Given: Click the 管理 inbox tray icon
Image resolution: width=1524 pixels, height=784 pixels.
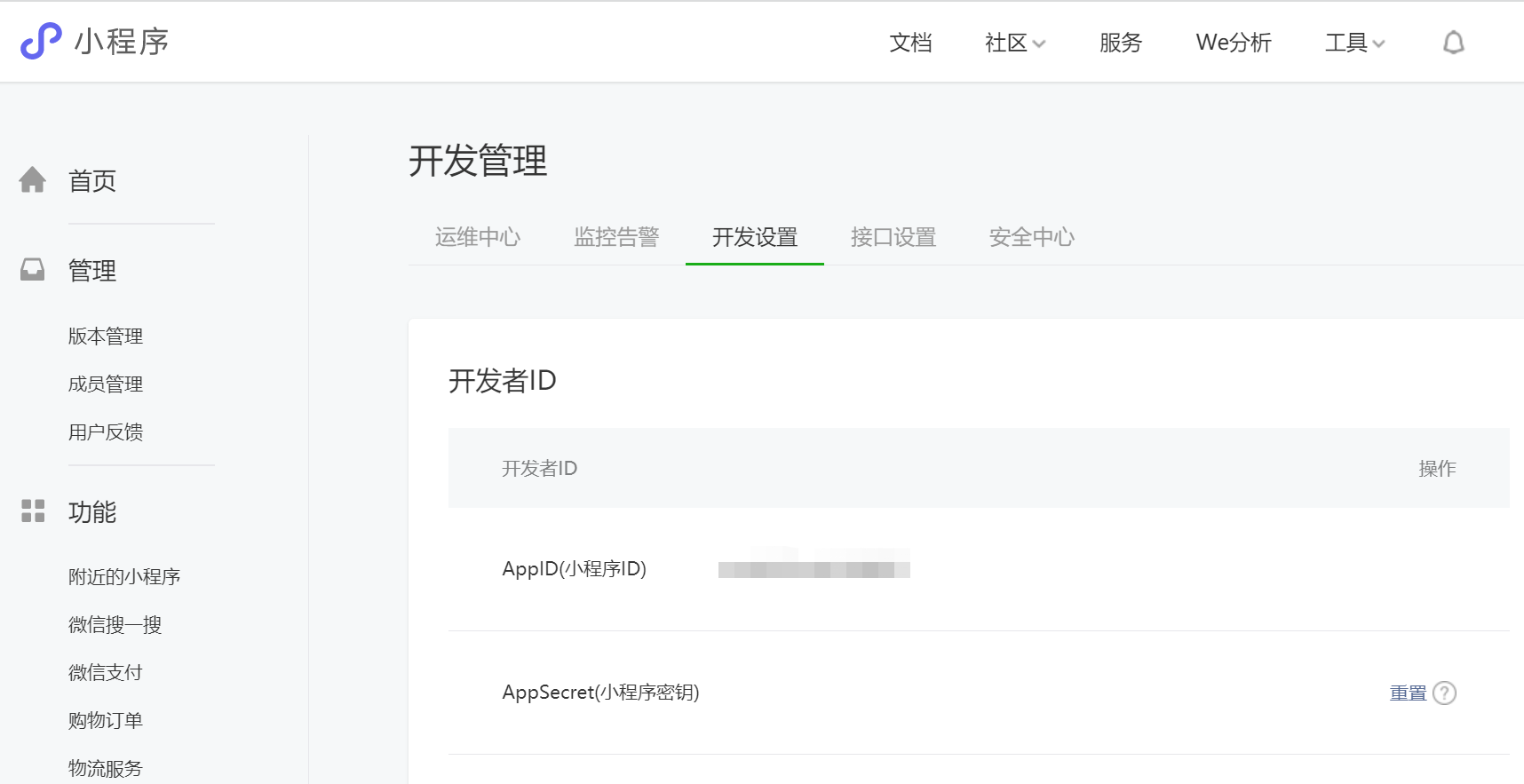Looking at the screenshot, I should tap(33, 270).
